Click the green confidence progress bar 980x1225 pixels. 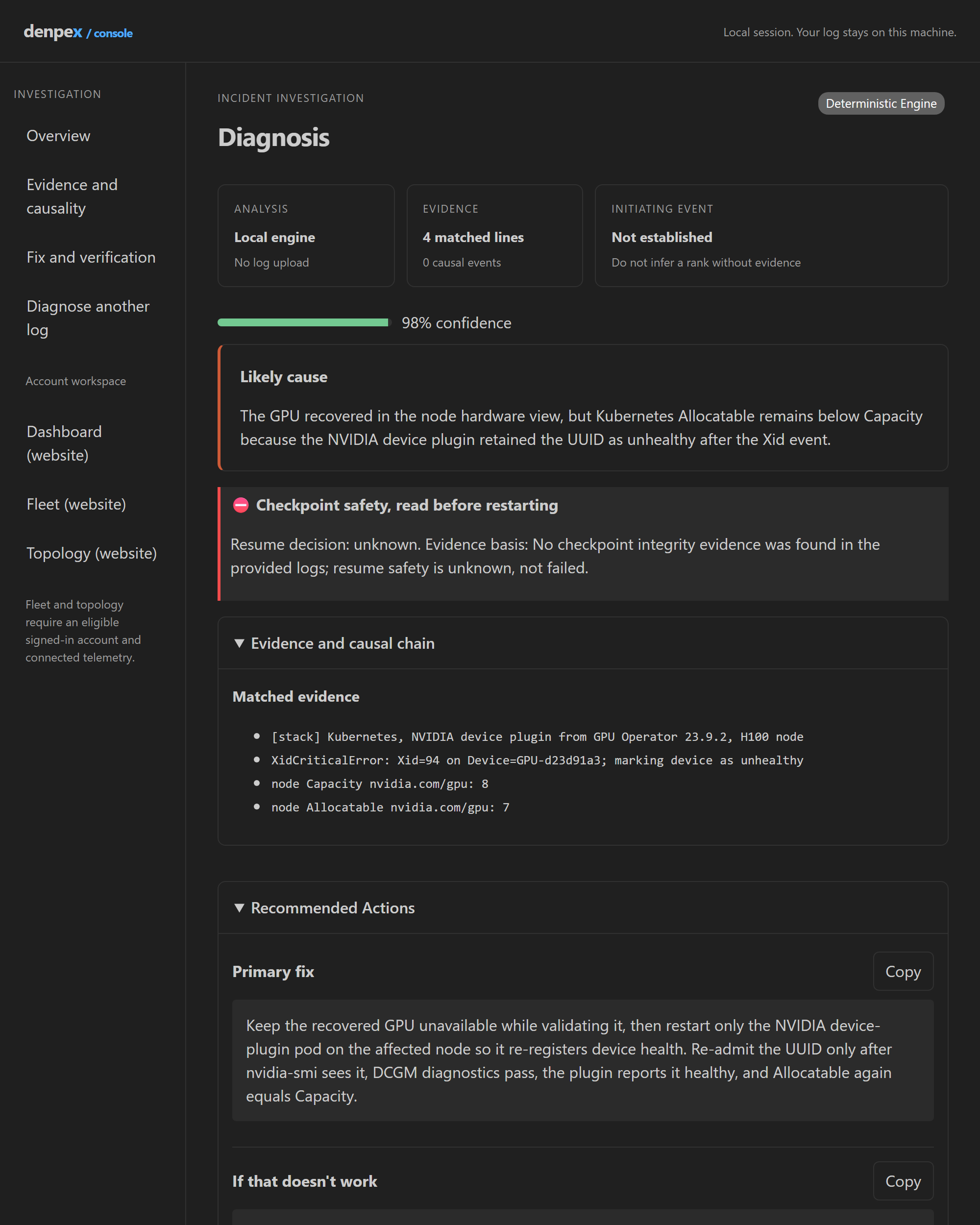coord(304,323)
